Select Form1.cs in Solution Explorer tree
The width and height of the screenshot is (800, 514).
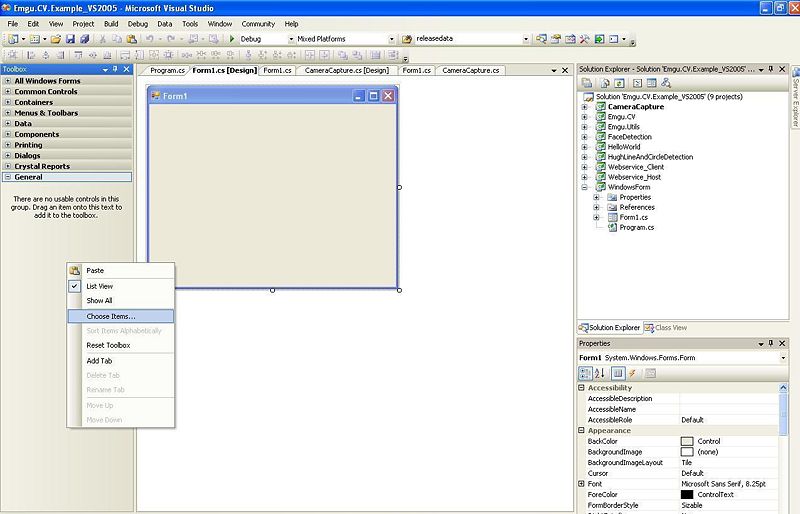634,217
